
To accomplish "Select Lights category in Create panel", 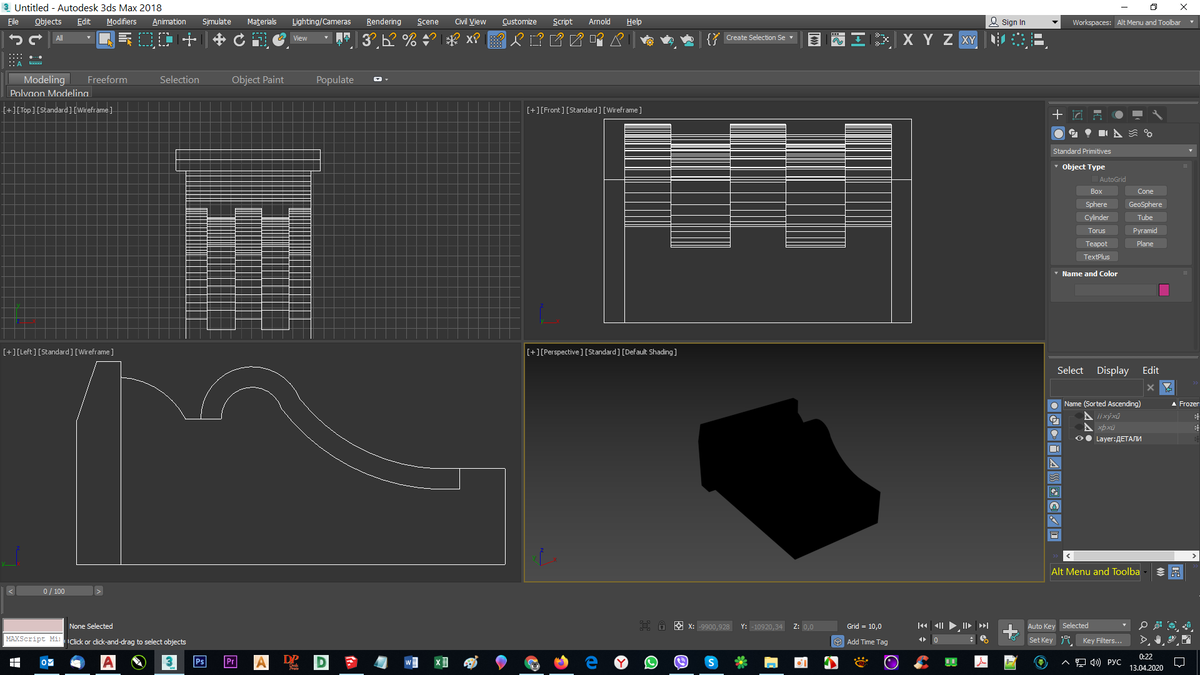I will (1088, 133).
